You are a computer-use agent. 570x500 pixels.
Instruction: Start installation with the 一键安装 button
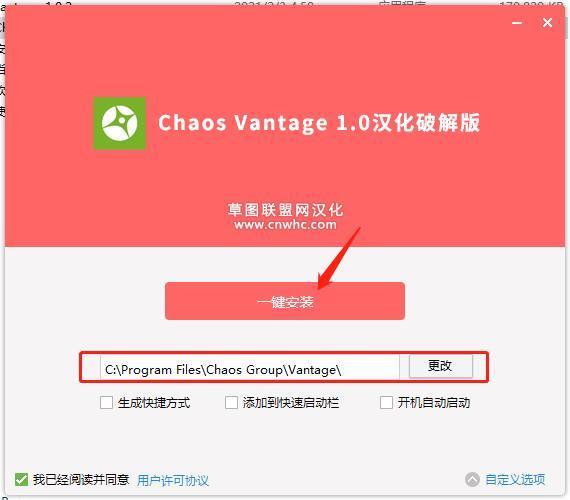285,301
